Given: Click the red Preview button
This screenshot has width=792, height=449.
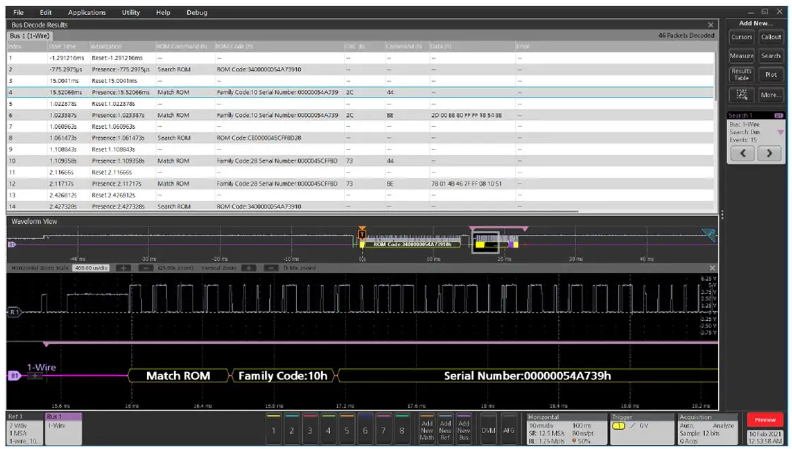Looking at the screenshot, I should pyautogui.click(x=765, y=420).
